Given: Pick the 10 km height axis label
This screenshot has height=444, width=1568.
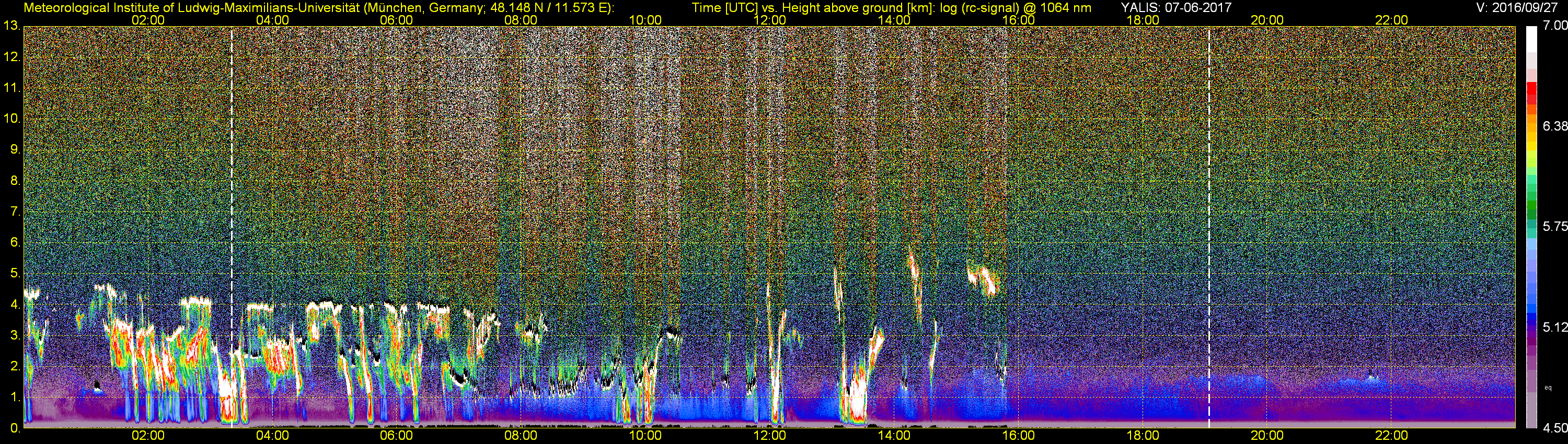Looking at the screenshot, I should tap(11, 119).
